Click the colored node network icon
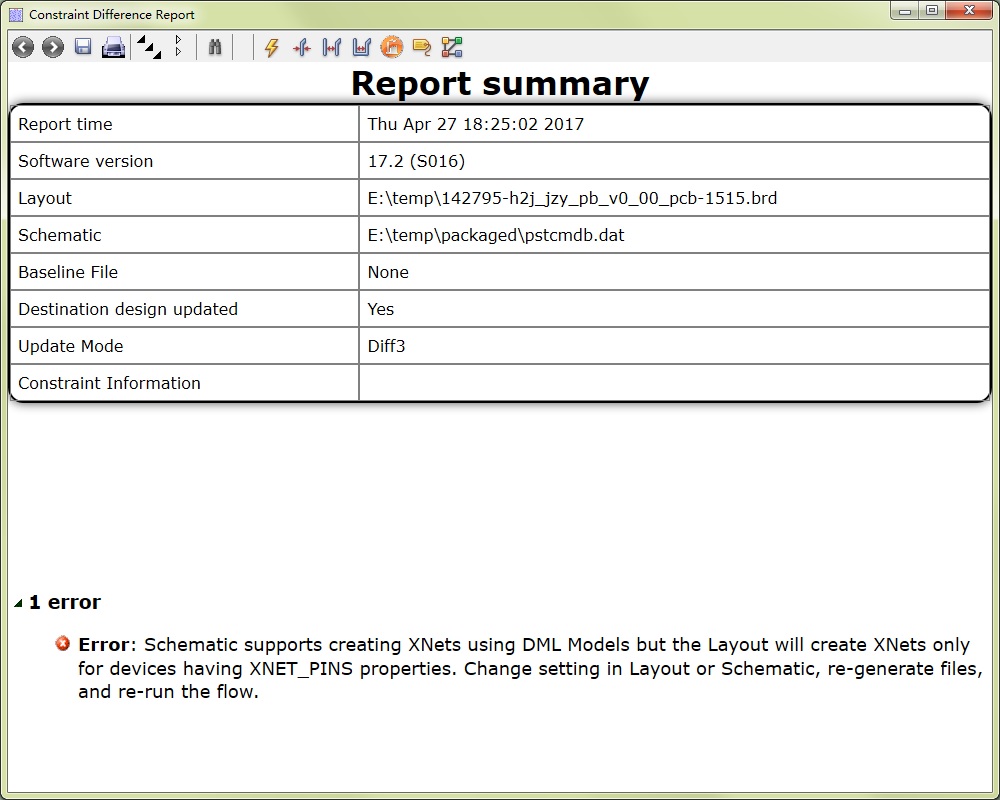 [452, 47]
